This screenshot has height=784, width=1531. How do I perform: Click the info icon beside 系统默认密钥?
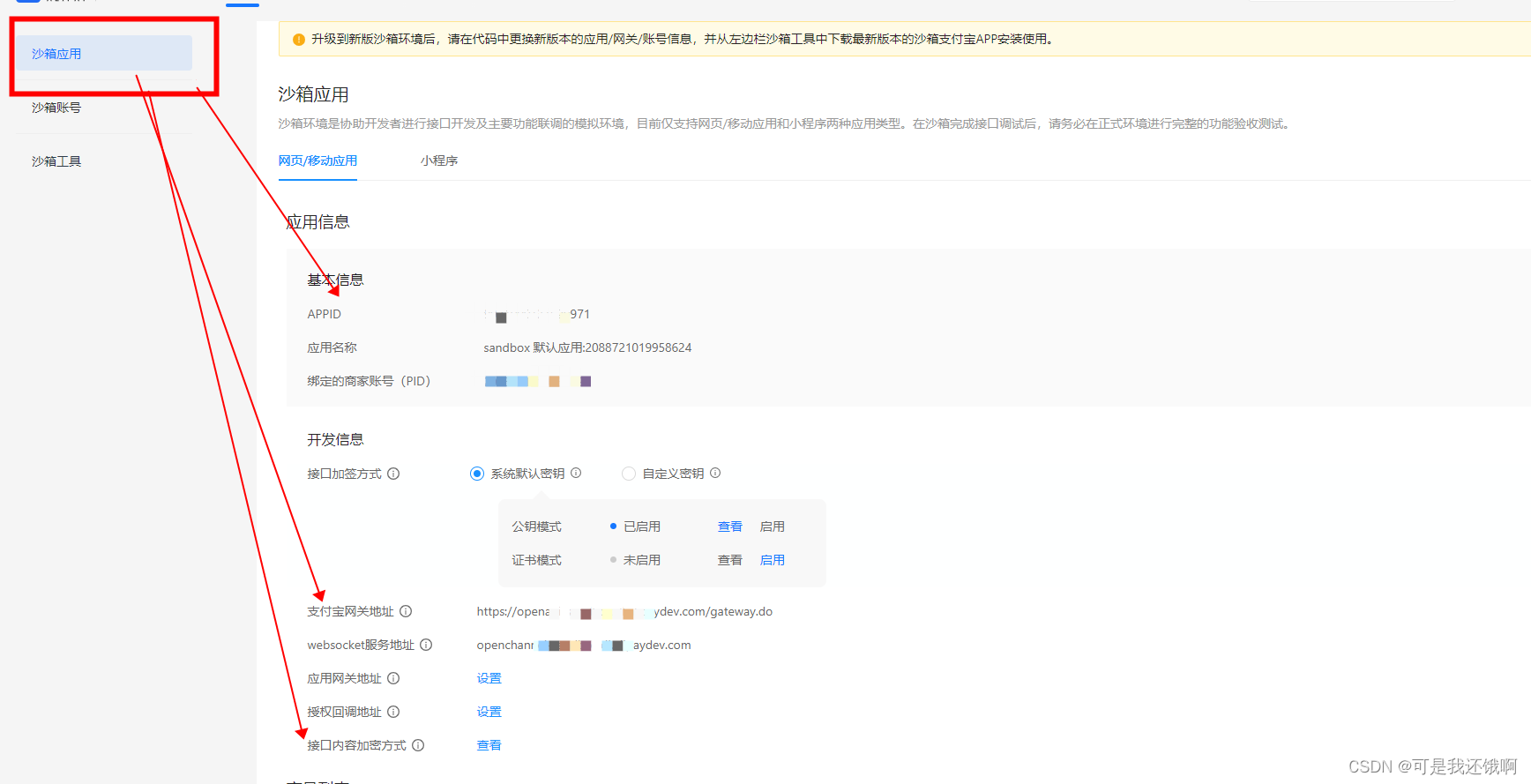point(576,473)
